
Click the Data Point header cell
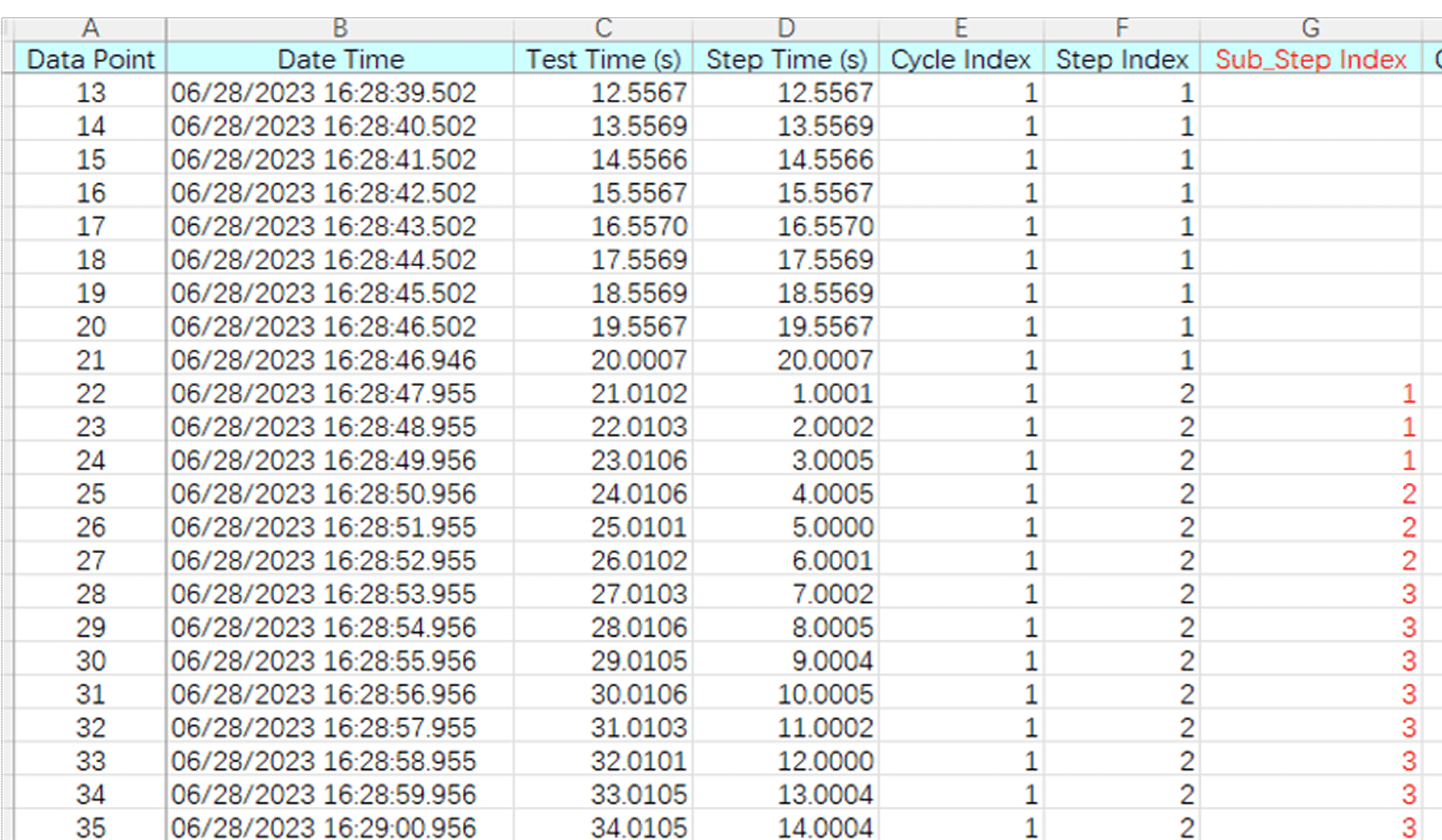click(x=90, y=60)
